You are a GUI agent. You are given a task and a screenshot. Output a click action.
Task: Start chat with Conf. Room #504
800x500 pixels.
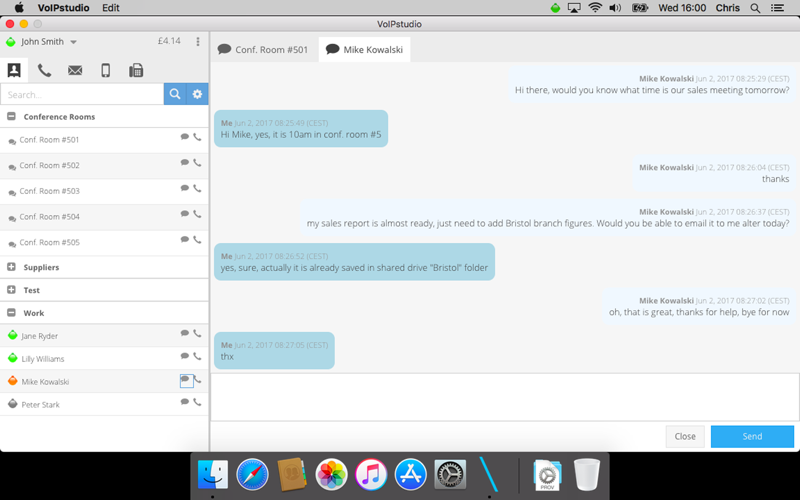coord(185,213)
